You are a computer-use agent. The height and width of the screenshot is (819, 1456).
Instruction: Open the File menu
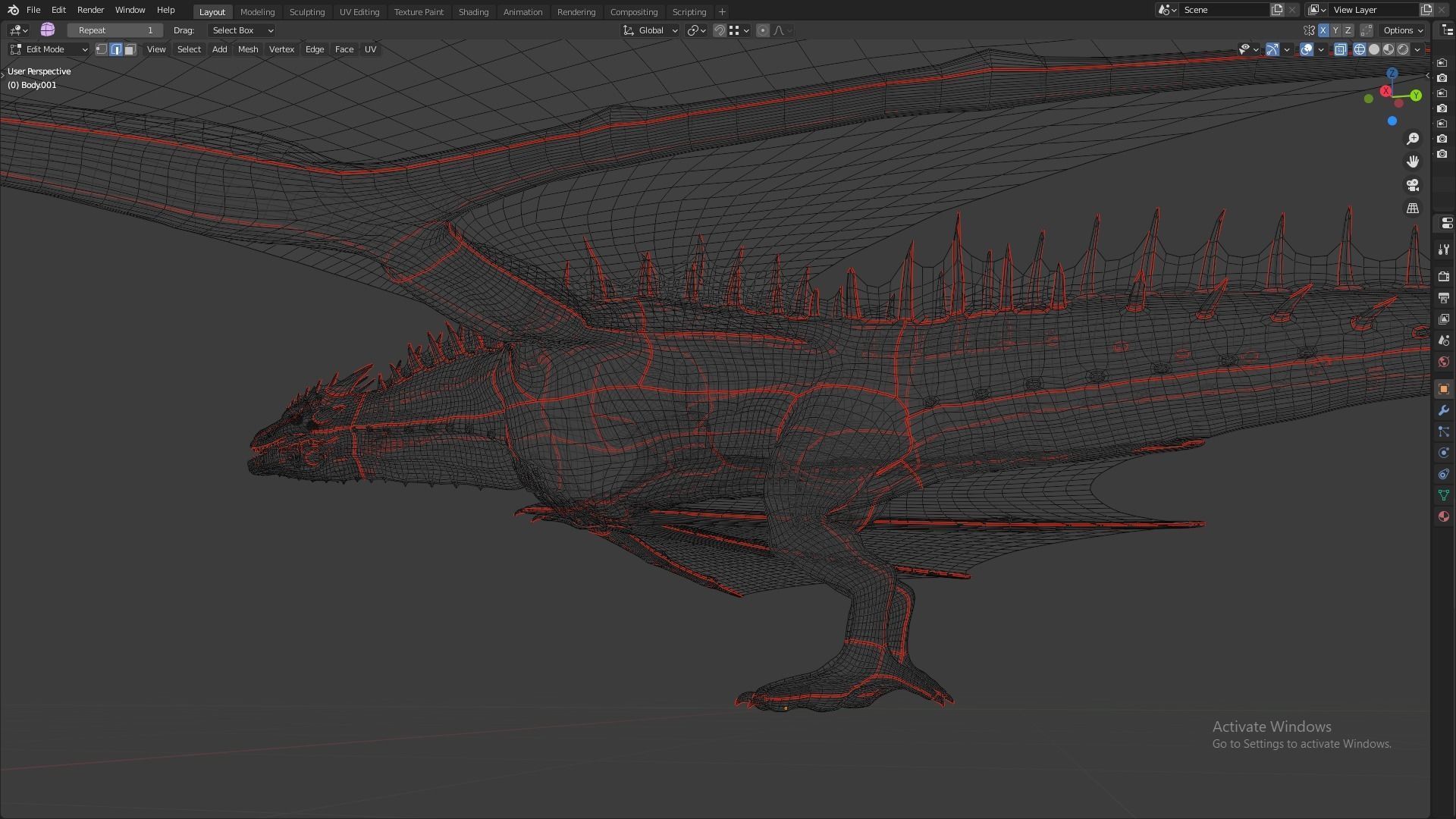point(33,10)
